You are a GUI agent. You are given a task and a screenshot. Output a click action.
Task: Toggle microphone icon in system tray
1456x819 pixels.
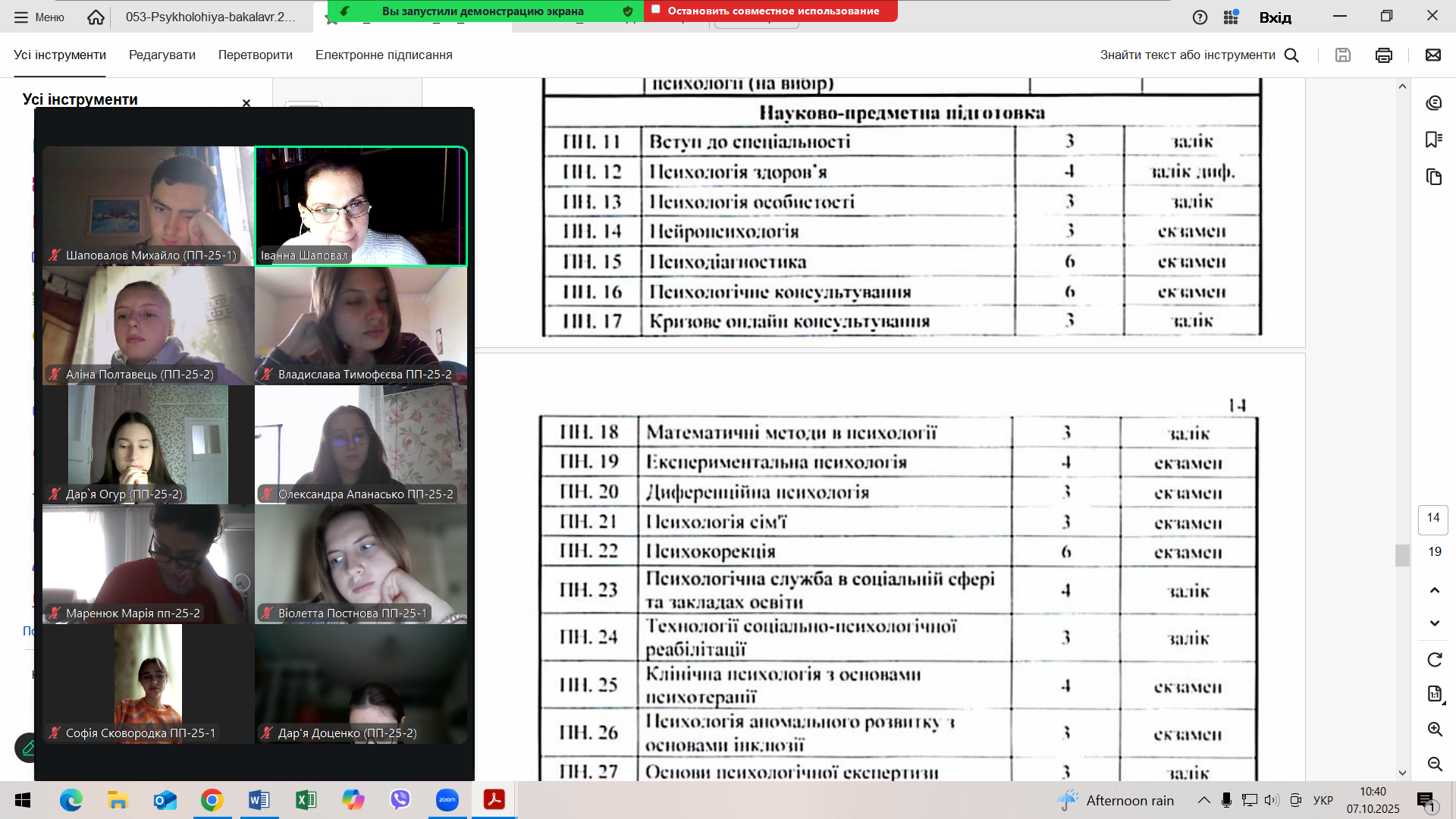coord(1226,800)
